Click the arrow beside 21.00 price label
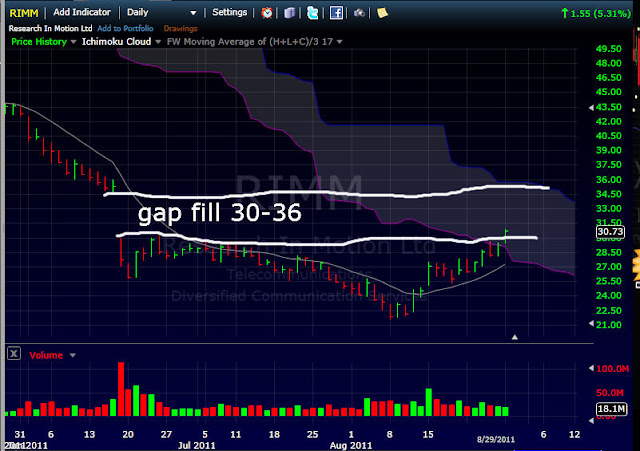 591,324
